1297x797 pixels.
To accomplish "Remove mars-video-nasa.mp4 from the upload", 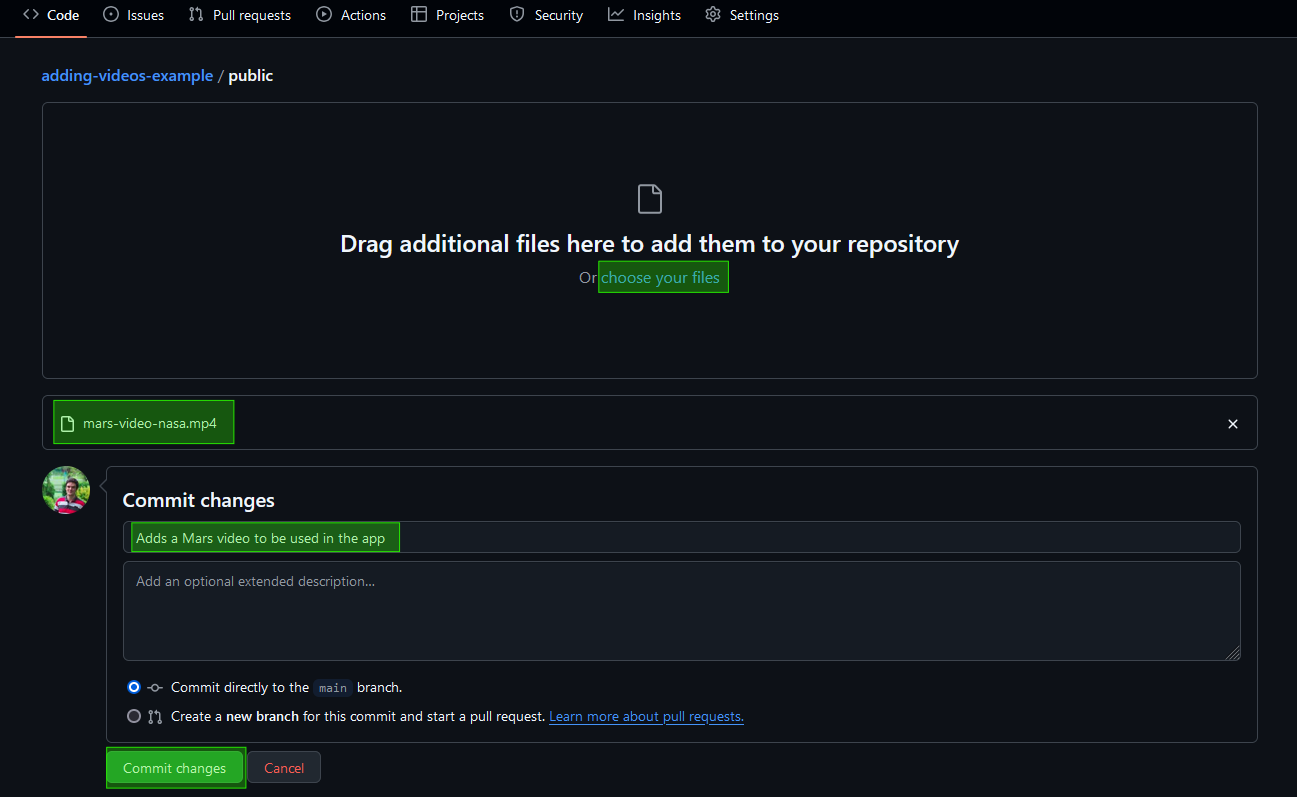I will pos(1232,423).
